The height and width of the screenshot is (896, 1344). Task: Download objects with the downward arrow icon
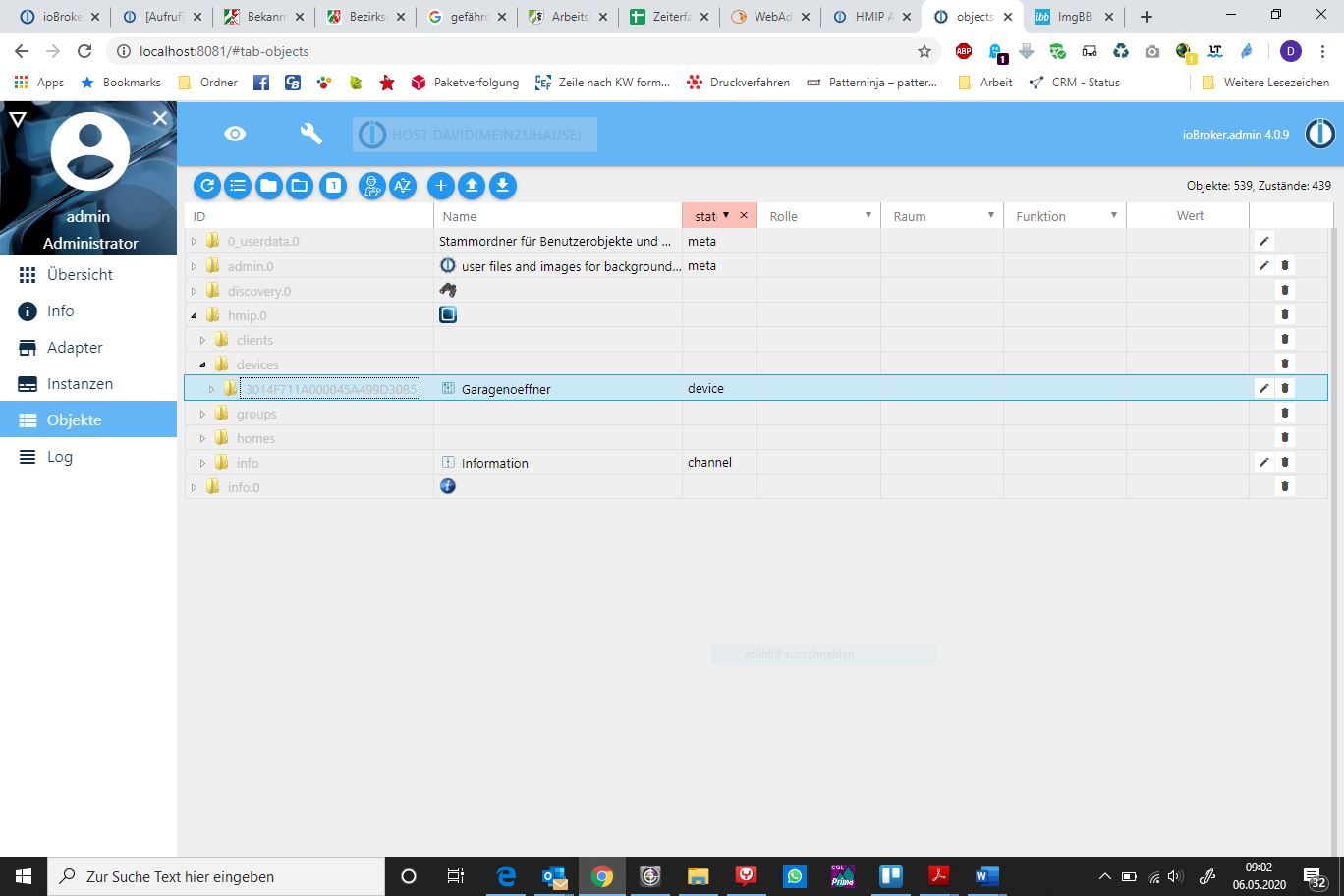click(502, 186)
